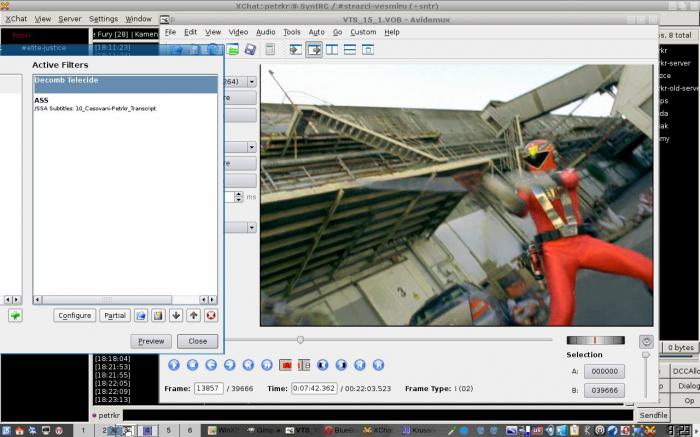Click the XChat message input box
The height and width of the screenshot is (437, 700).
click(x=378, y=415)
